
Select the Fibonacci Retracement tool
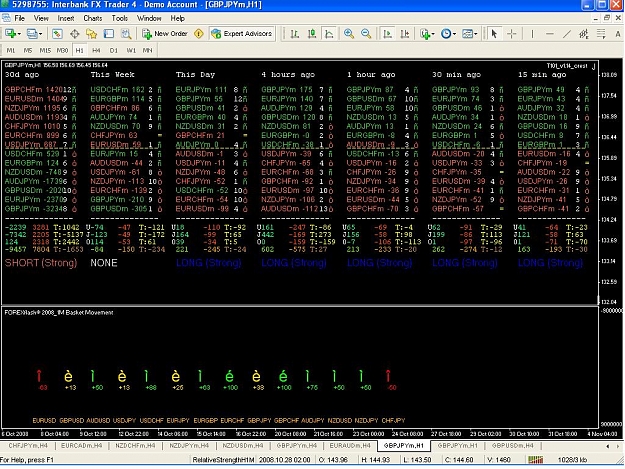(601, 34)
